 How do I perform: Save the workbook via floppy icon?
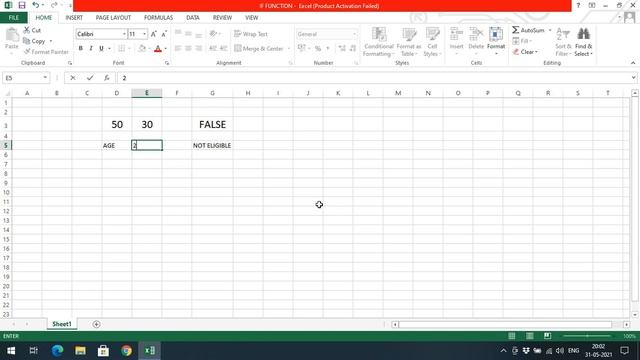click(x=22, y=5)
